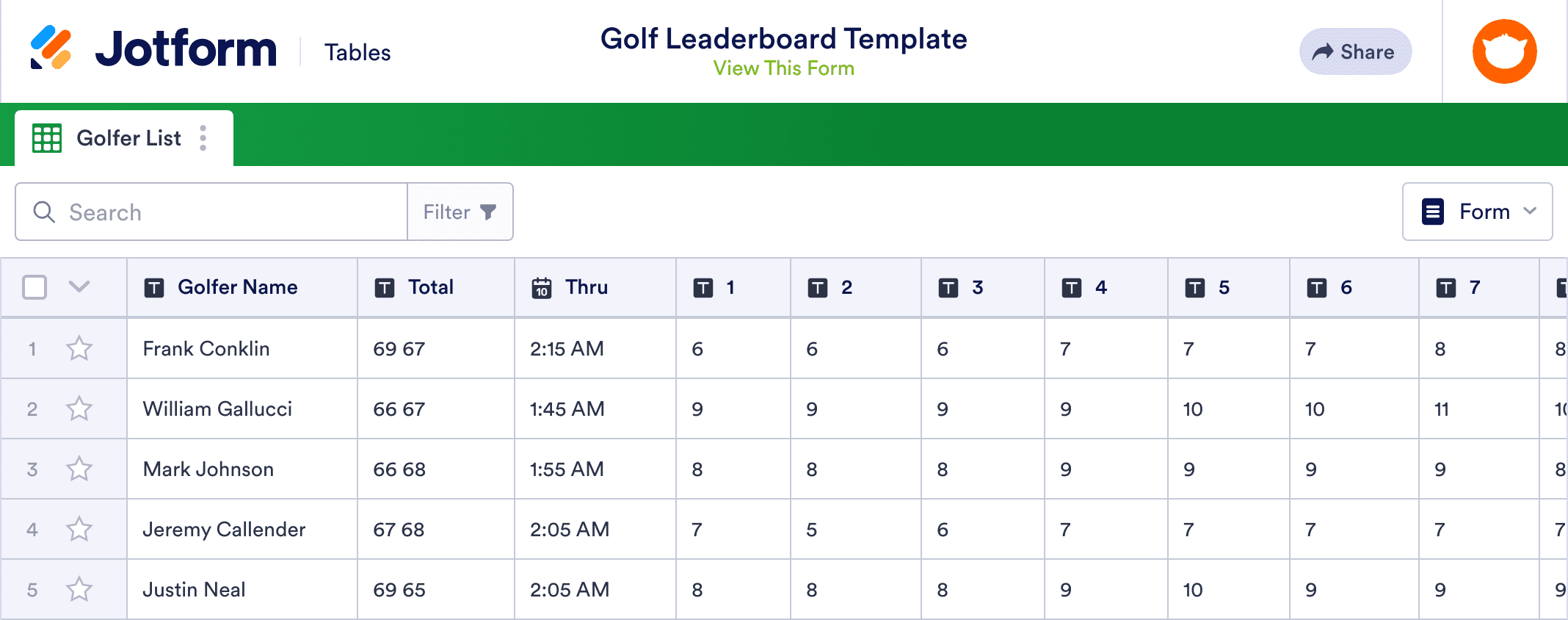Star the William Gallucci row
This screenshot has width=1568, height=620.
coord(79,408)
